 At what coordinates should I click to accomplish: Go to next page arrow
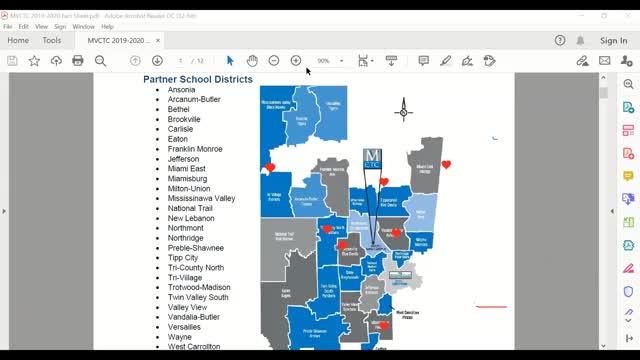pos(157,61)
